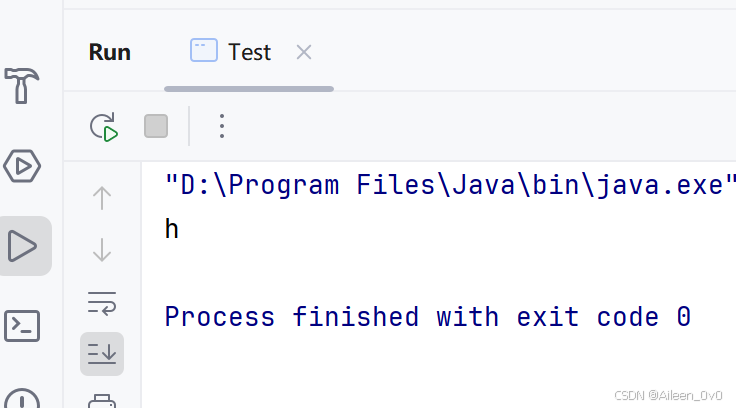
Task: Open the Terminal tool window
Action: click(22, 326)
